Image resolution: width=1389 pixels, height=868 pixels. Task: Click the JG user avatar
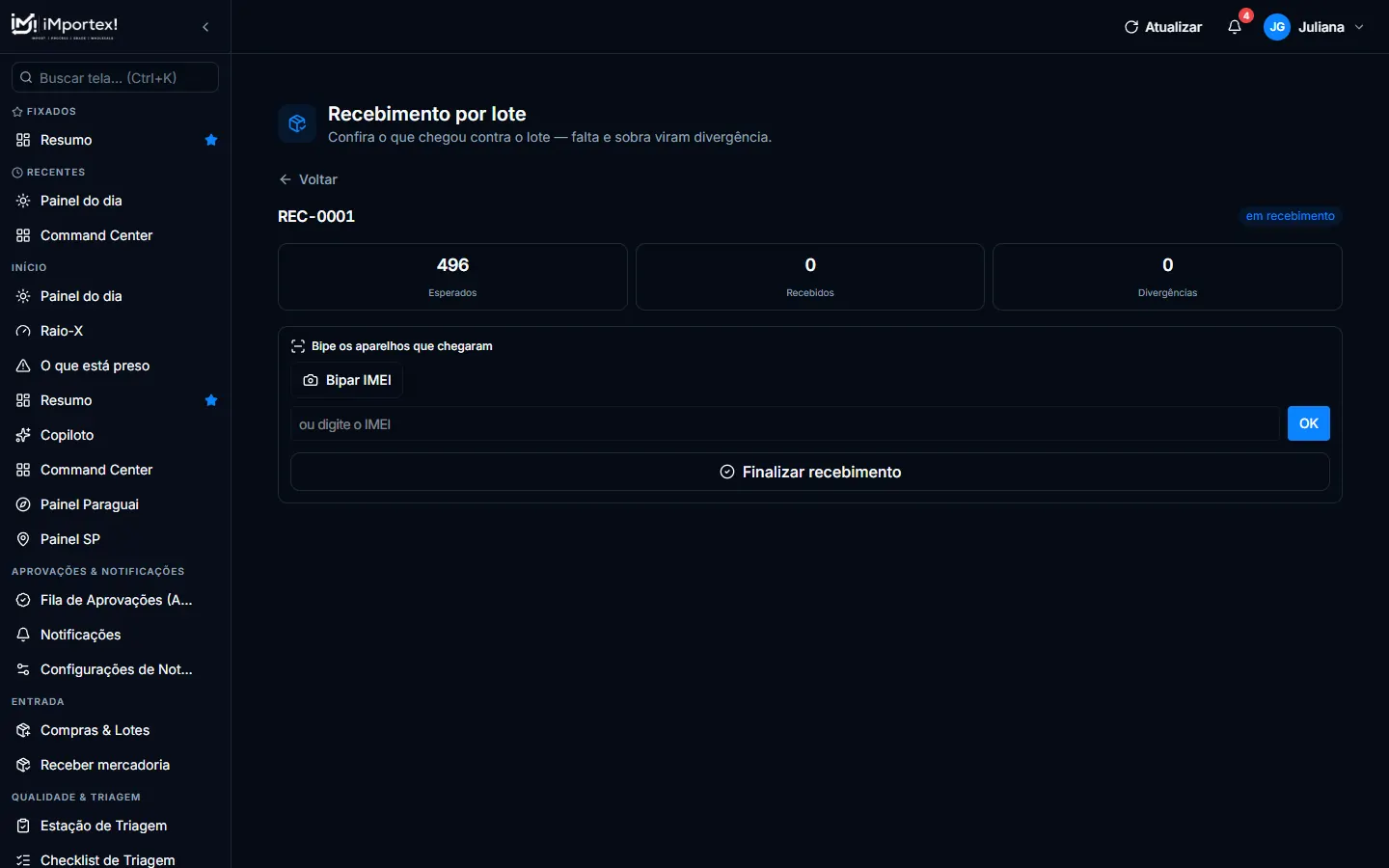pos(1277,27)
